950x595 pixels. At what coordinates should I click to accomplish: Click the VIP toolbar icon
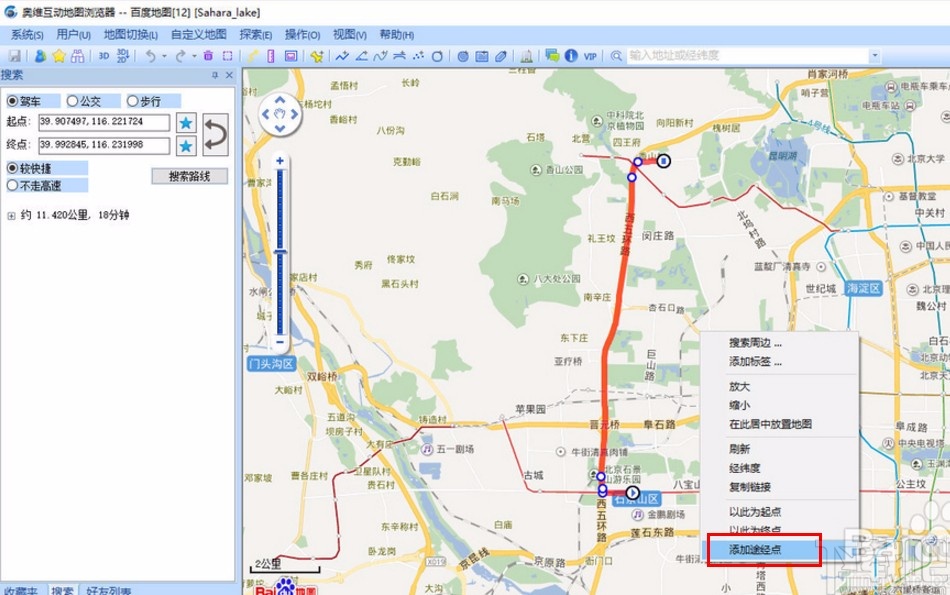point(590,56)
